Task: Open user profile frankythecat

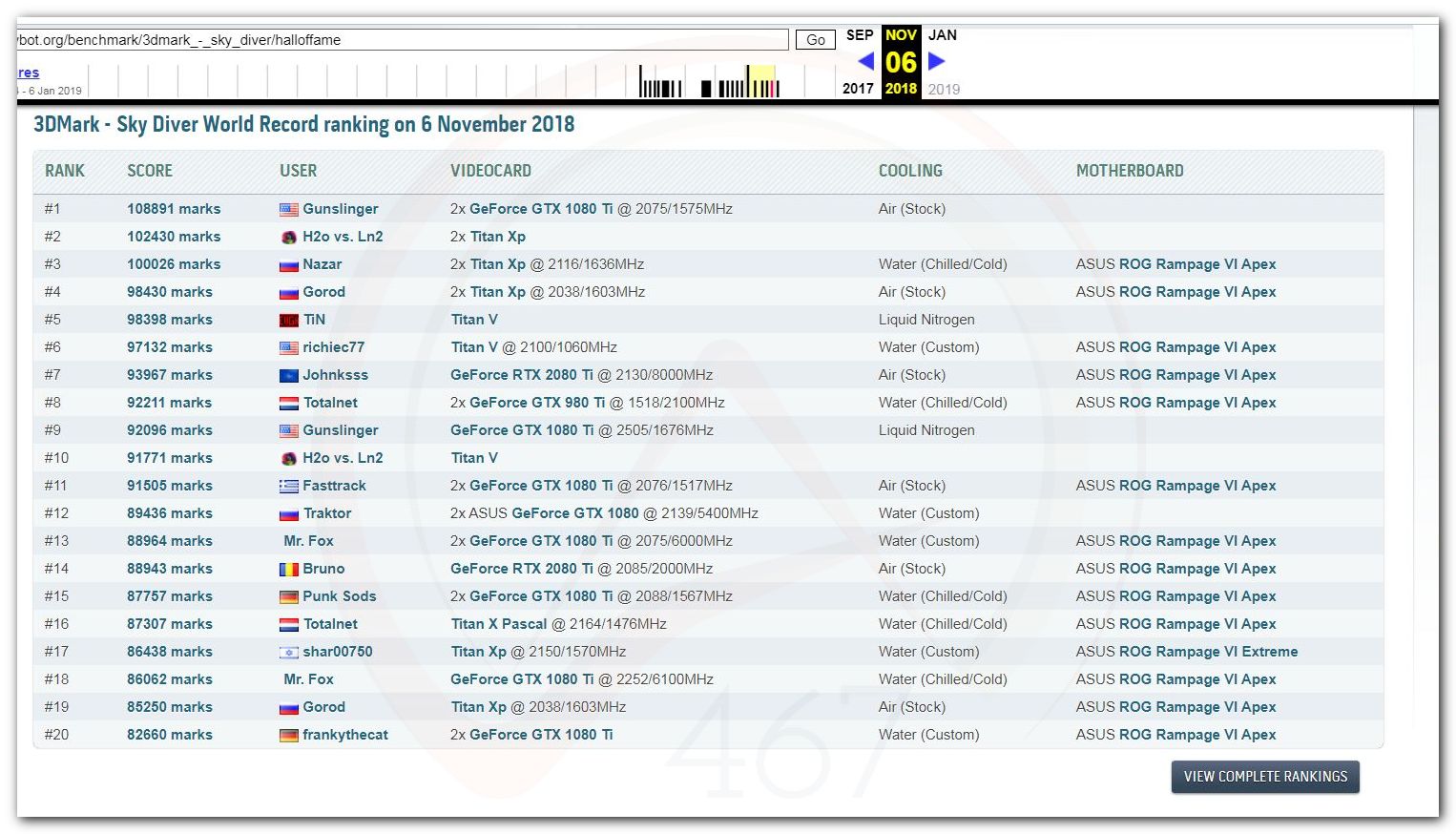Action: click(x=345, y=735)
